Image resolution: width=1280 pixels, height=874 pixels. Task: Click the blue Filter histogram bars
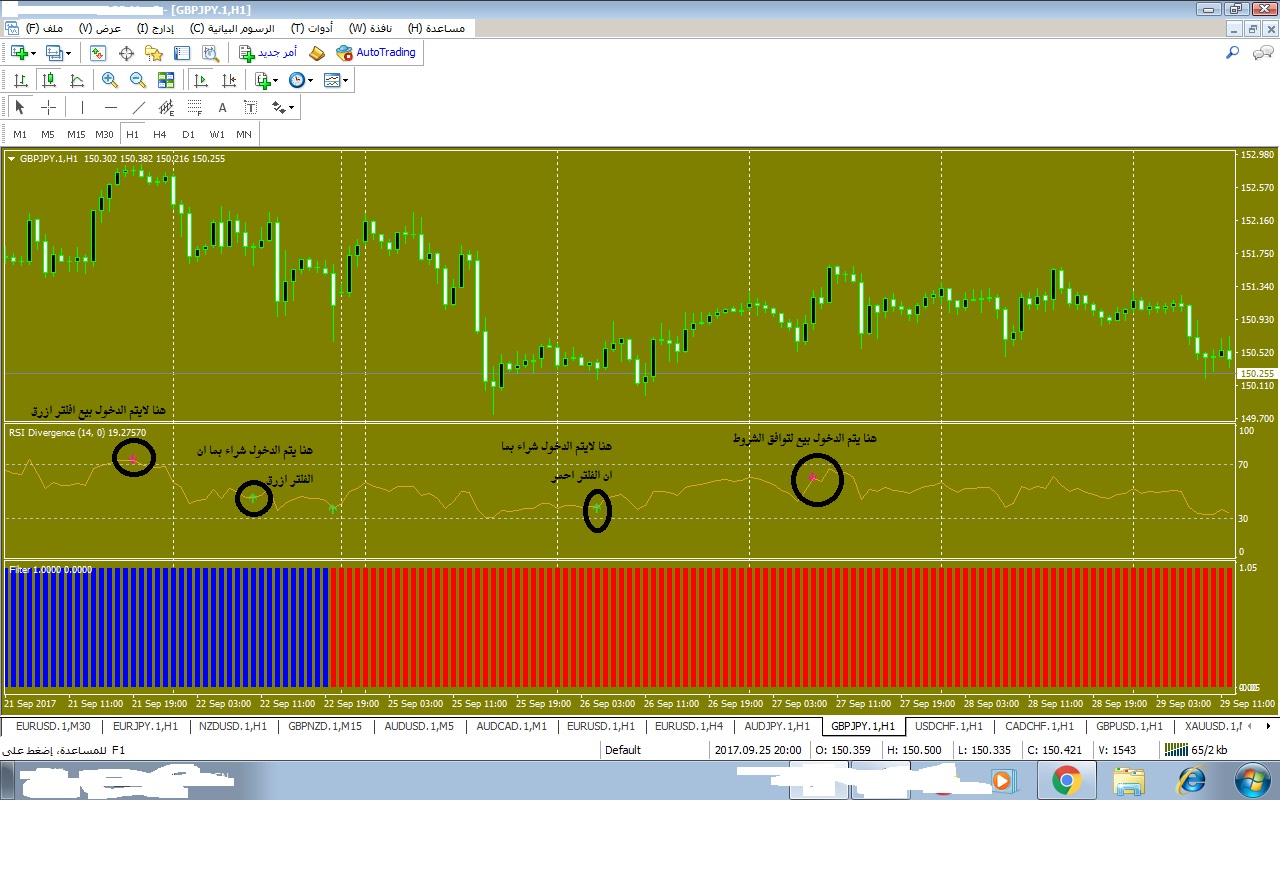tap(166, 627)
